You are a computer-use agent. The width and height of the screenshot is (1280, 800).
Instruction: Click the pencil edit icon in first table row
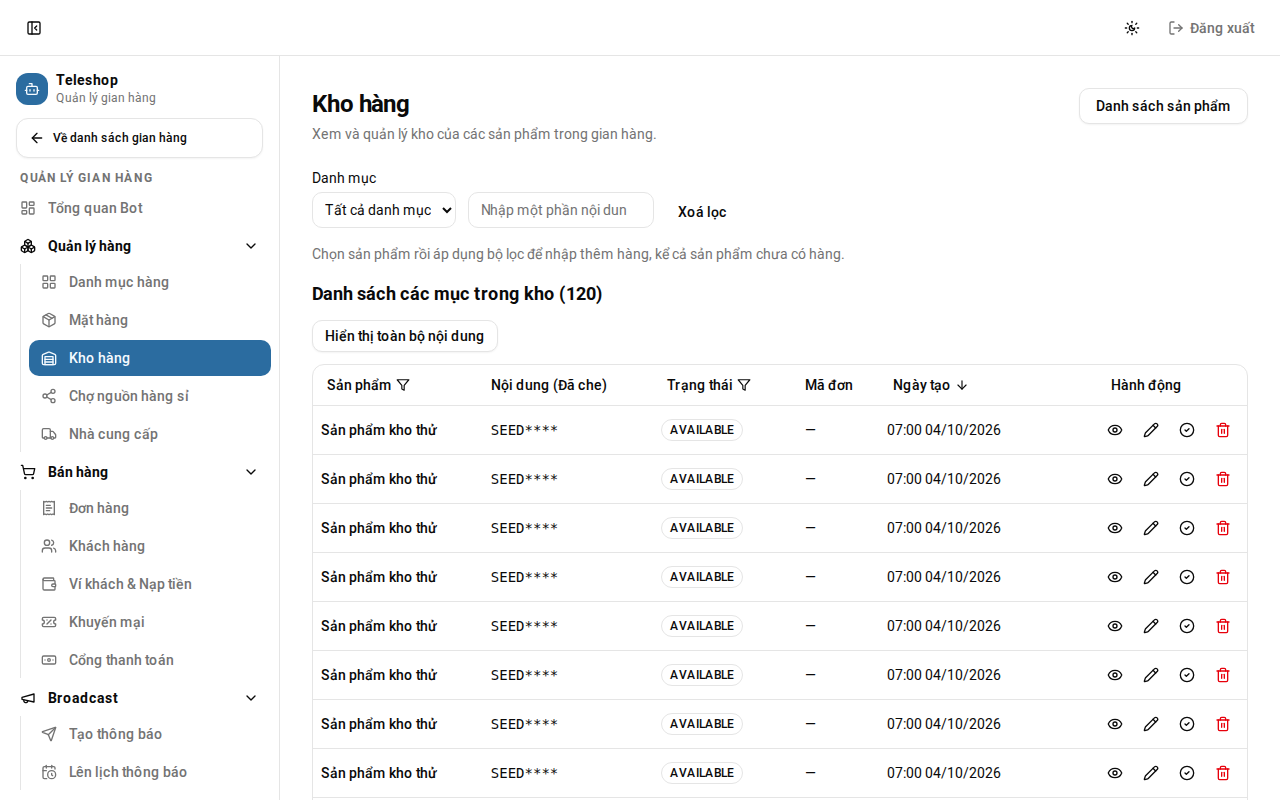coord(1151,430)
